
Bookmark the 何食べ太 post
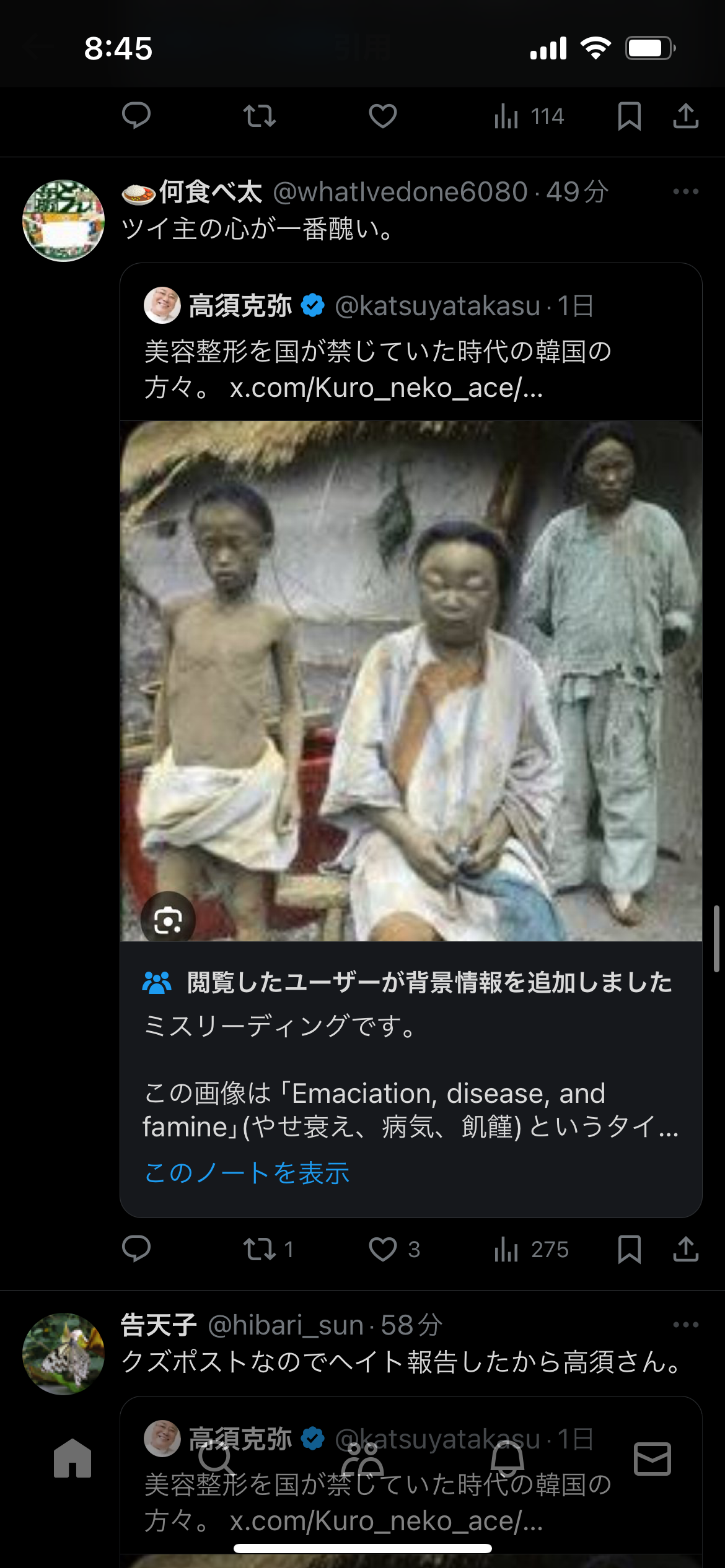point(630,1249)
